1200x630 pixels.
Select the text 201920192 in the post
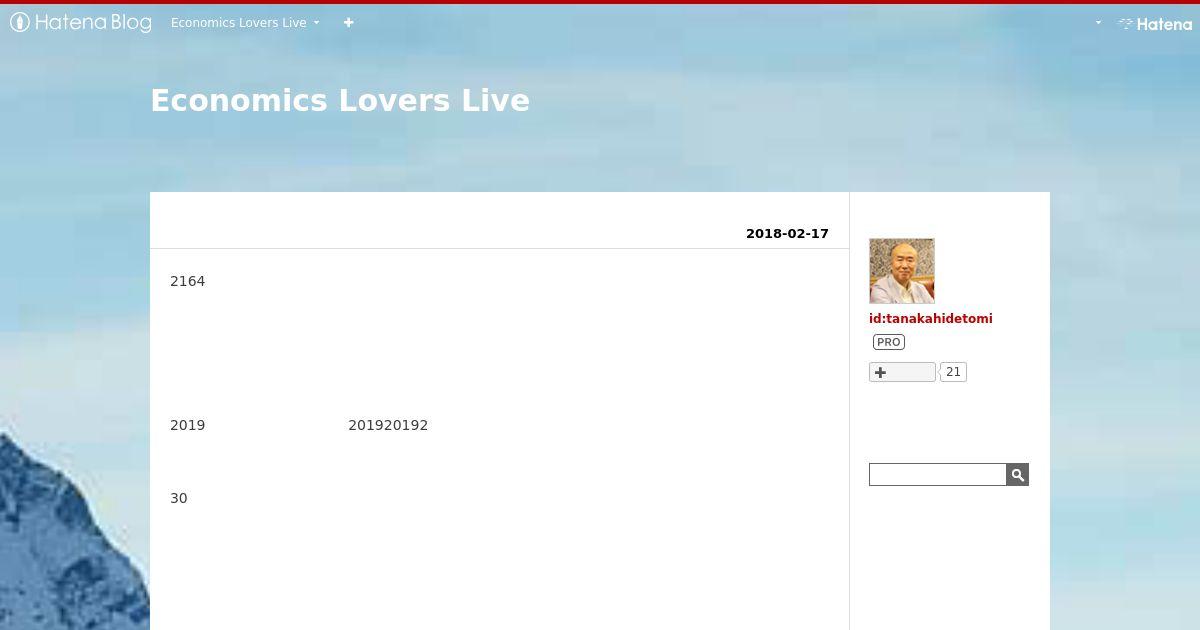tap(388, 425)
